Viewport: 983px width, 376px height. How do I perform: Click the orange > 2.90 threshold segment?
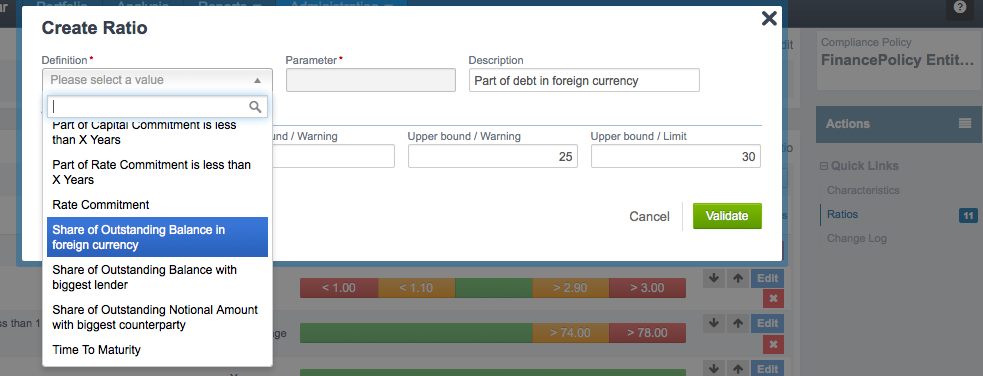coord(570,288)
